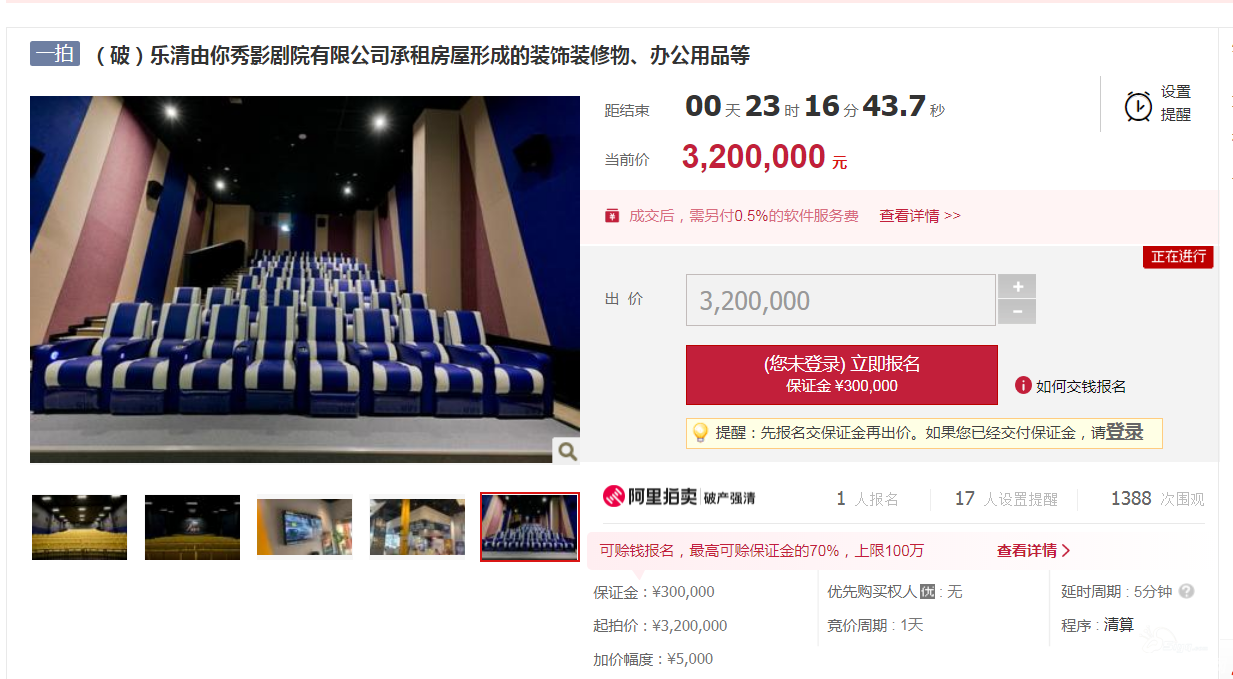Viewport: 1233px width, 679px height.
Task: Click the lightbulb tip icon
Action: pyautogui.click(x=700, y=433)
